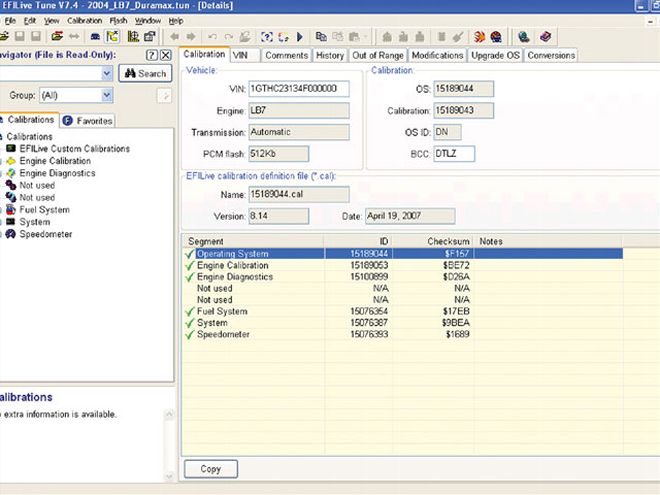This screenshot has height=495, width=660.
Task: Open the Window menu
Action: (x=148, y=21)
